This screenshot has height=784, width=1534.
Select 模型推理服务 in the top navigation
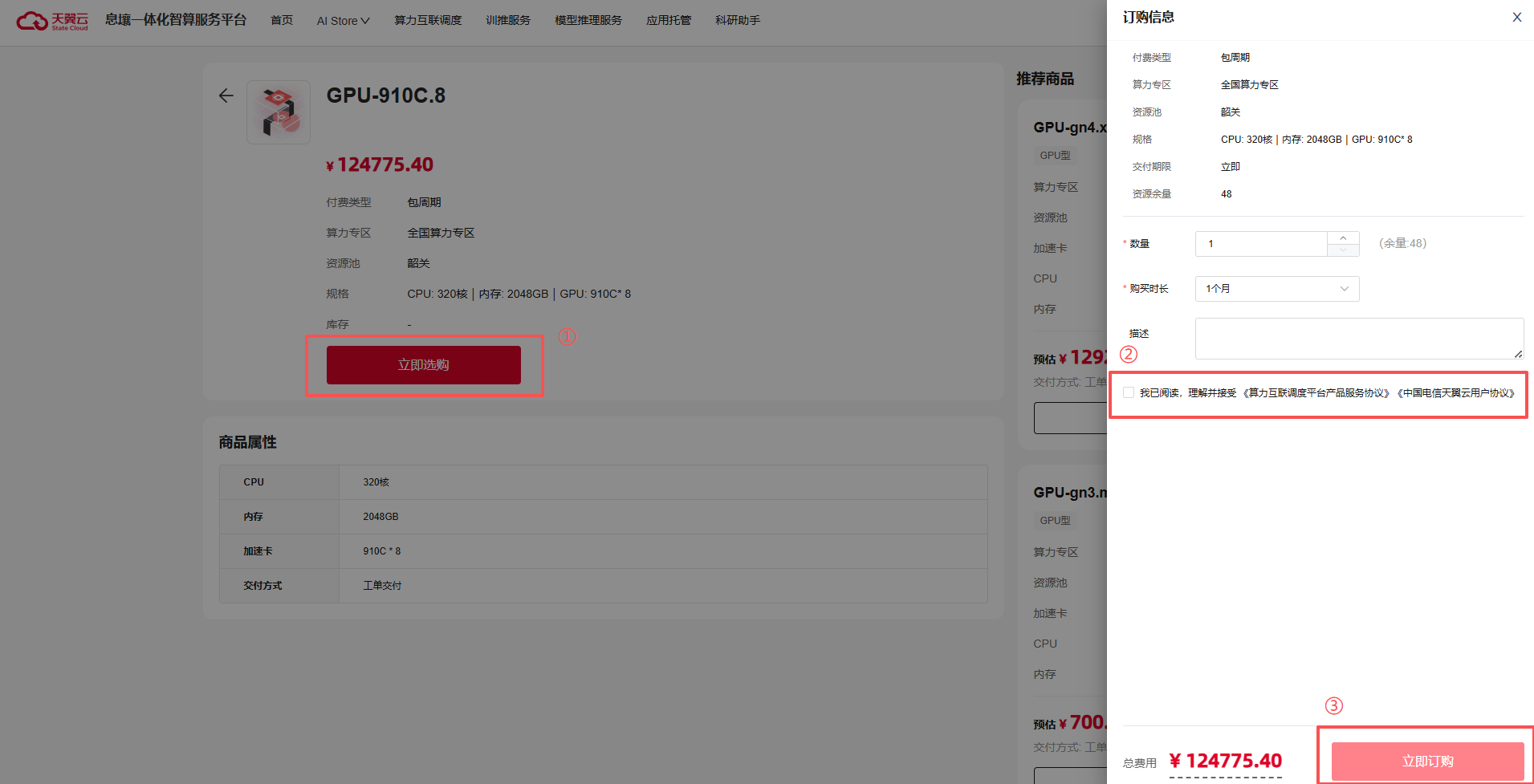click(x=588, y=21)
